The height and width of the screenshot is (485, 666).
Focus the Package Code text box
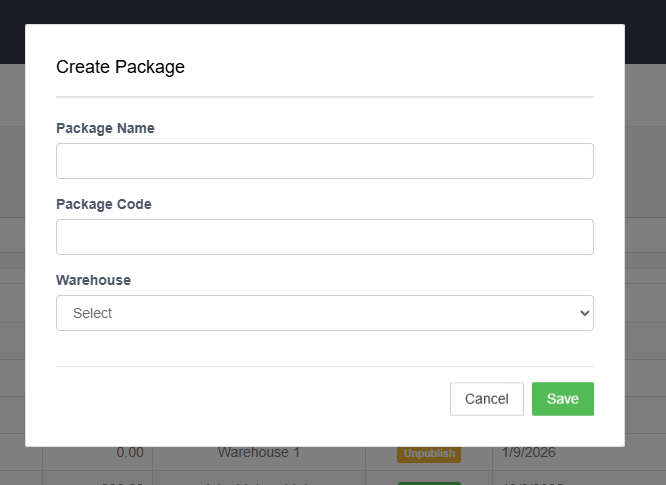324,237
